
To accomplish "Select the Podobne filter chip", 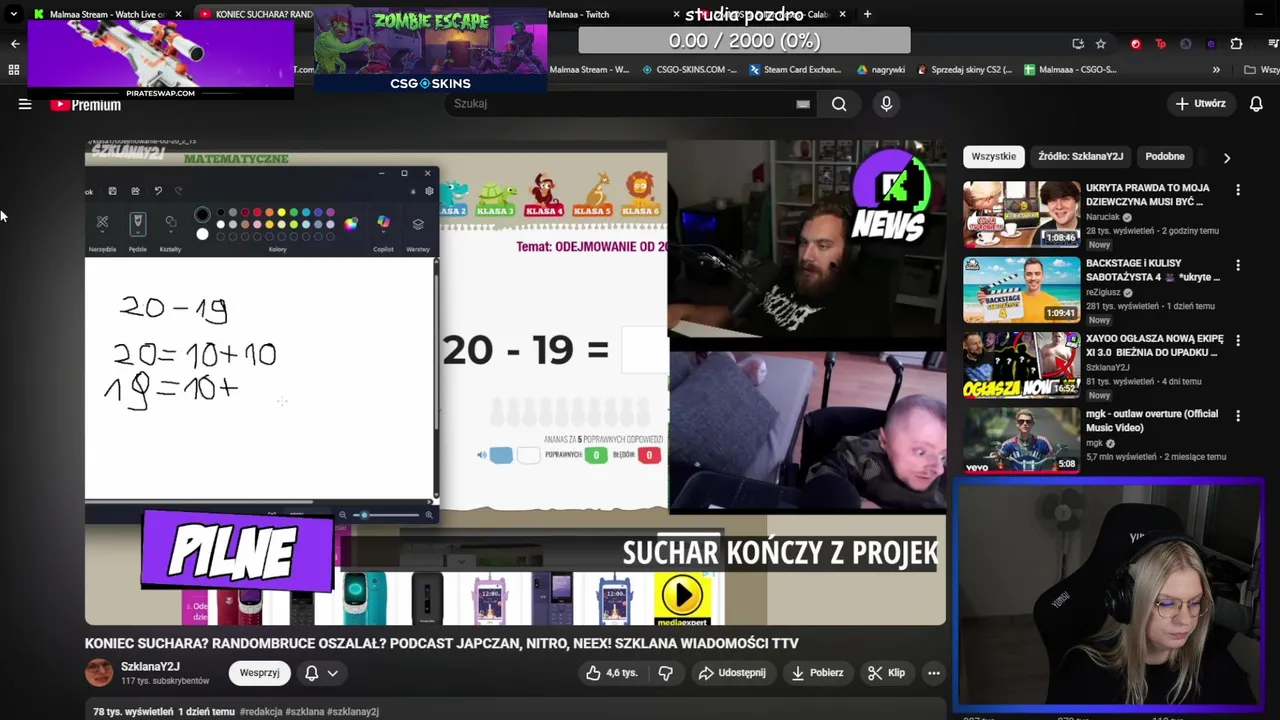I will tap(1165, 156).
